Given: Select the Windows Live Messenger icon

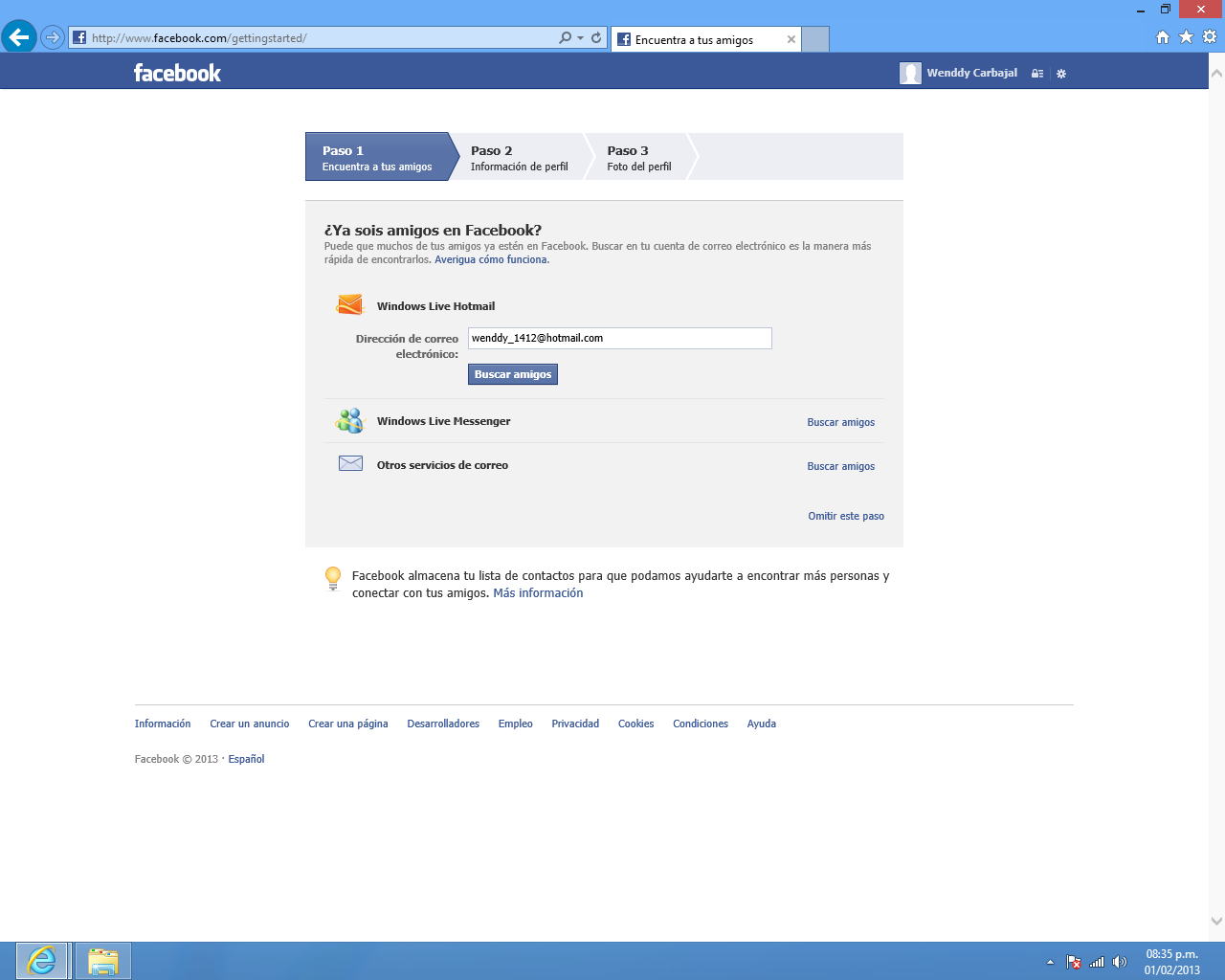Looking at the screenshot, I should [349, 420].
